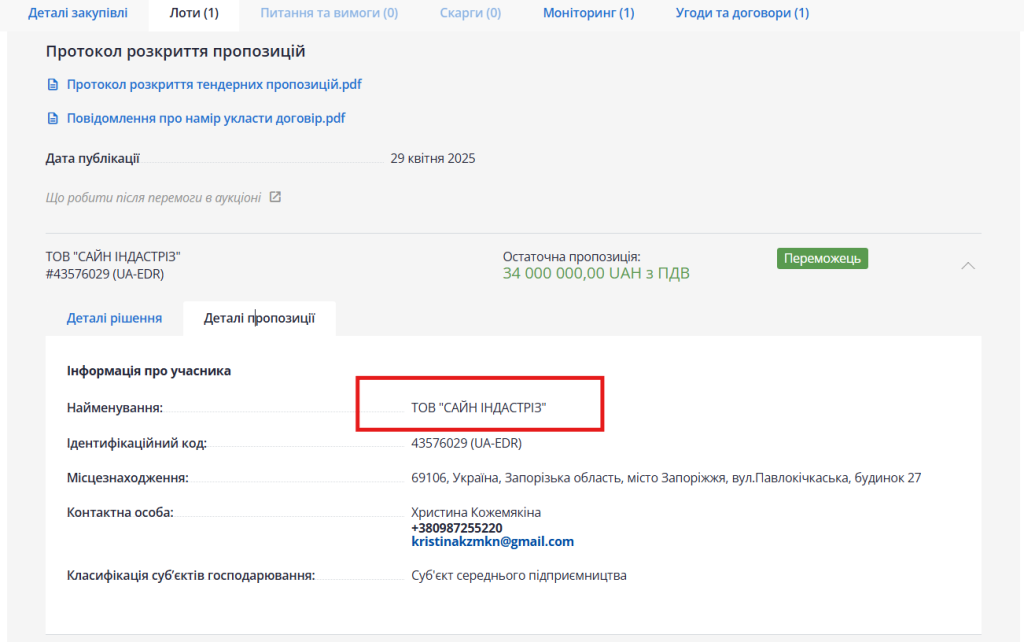The width and height of the screenshot is (1024, 642).
Task: Click external link icon after Що робити після перемоги
Action: (x=276, y=197)
